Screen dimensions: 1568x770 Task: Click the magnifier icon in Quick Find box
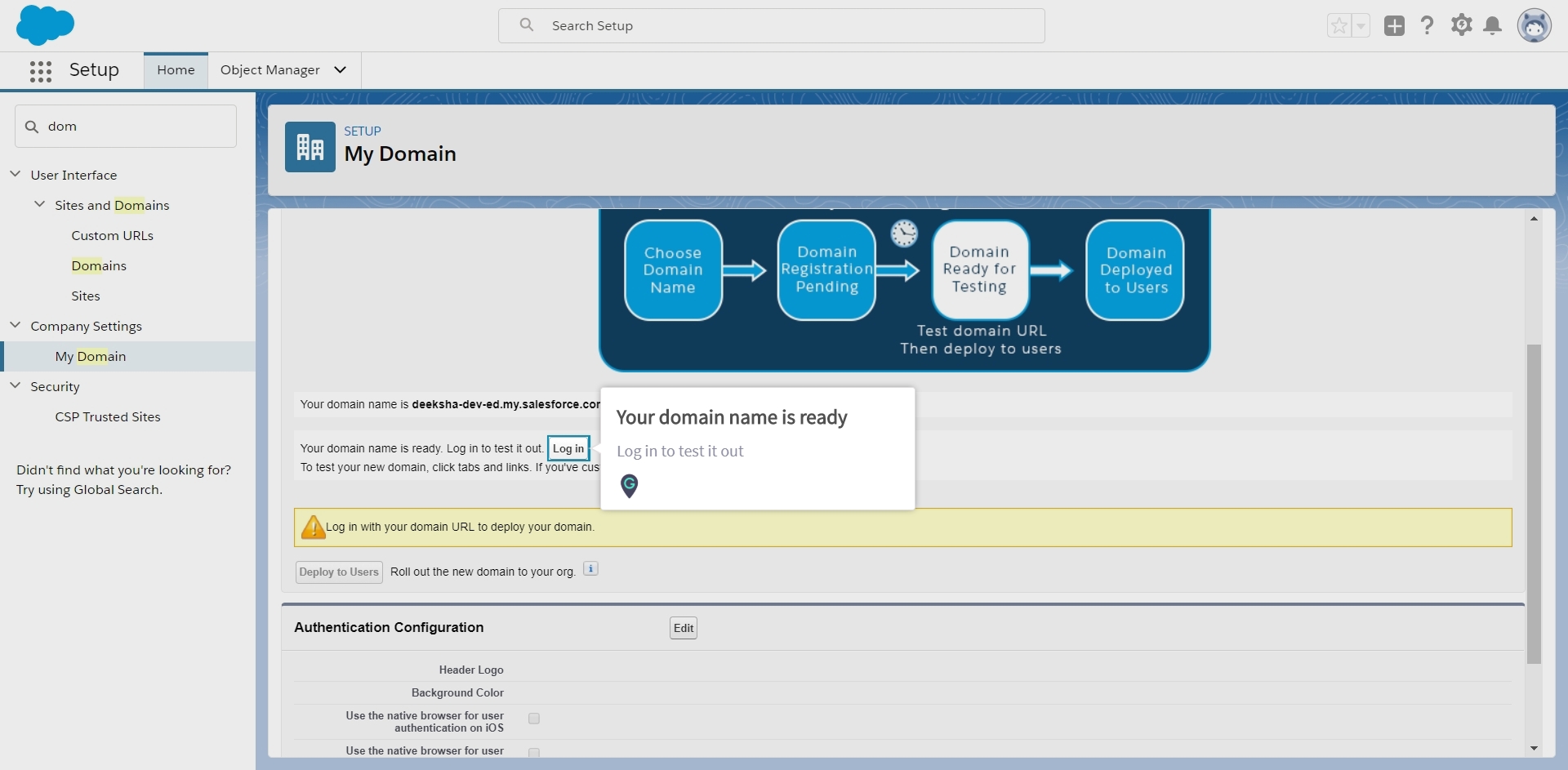coord(32,127)
